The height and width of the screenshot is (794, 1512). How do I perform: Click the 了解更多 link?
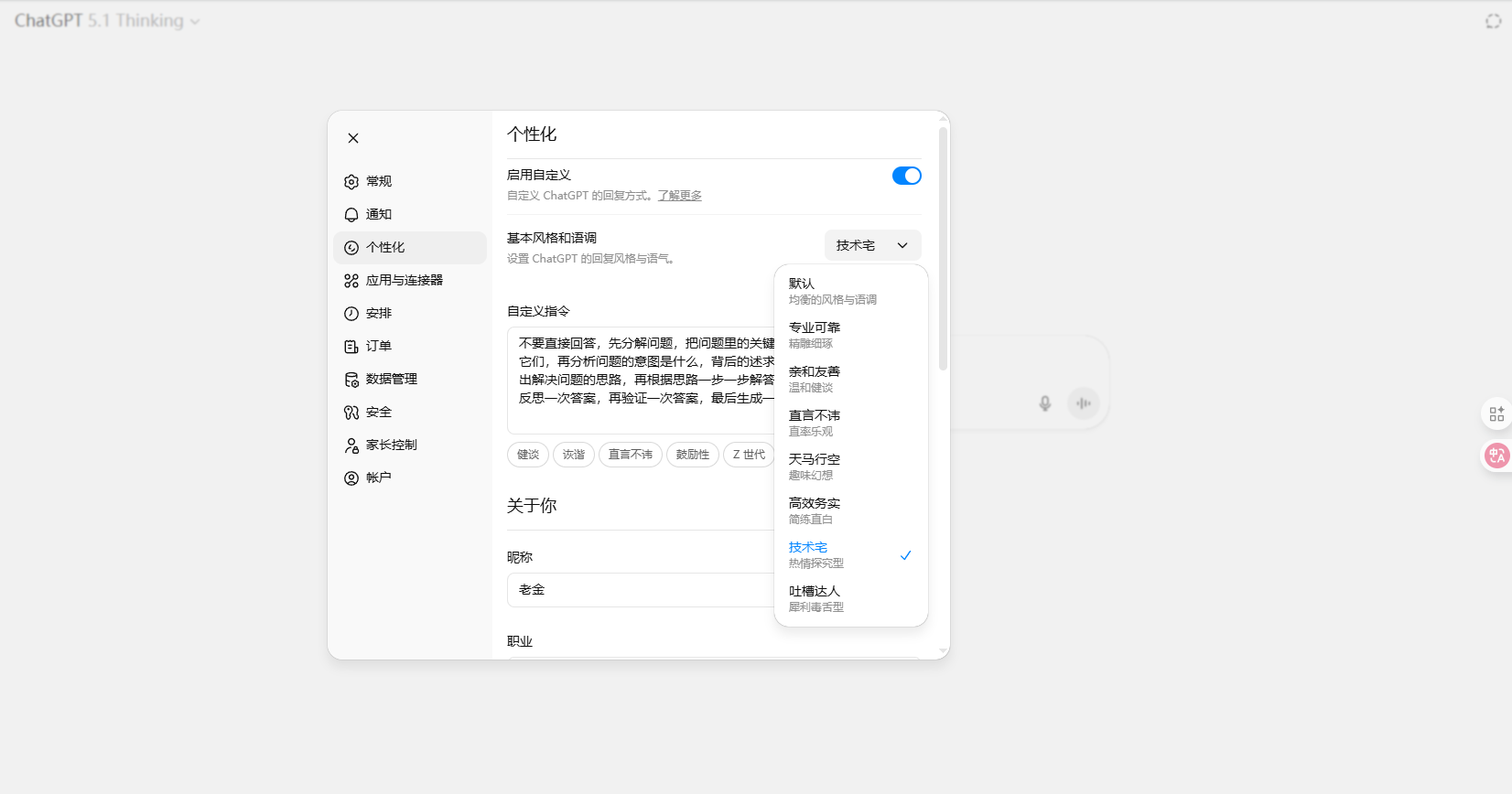click(x=680, y=196)
